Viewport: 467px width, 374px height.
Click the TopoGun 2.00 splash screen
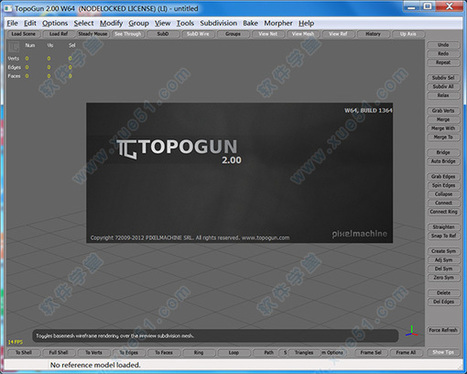pos(239,173)
